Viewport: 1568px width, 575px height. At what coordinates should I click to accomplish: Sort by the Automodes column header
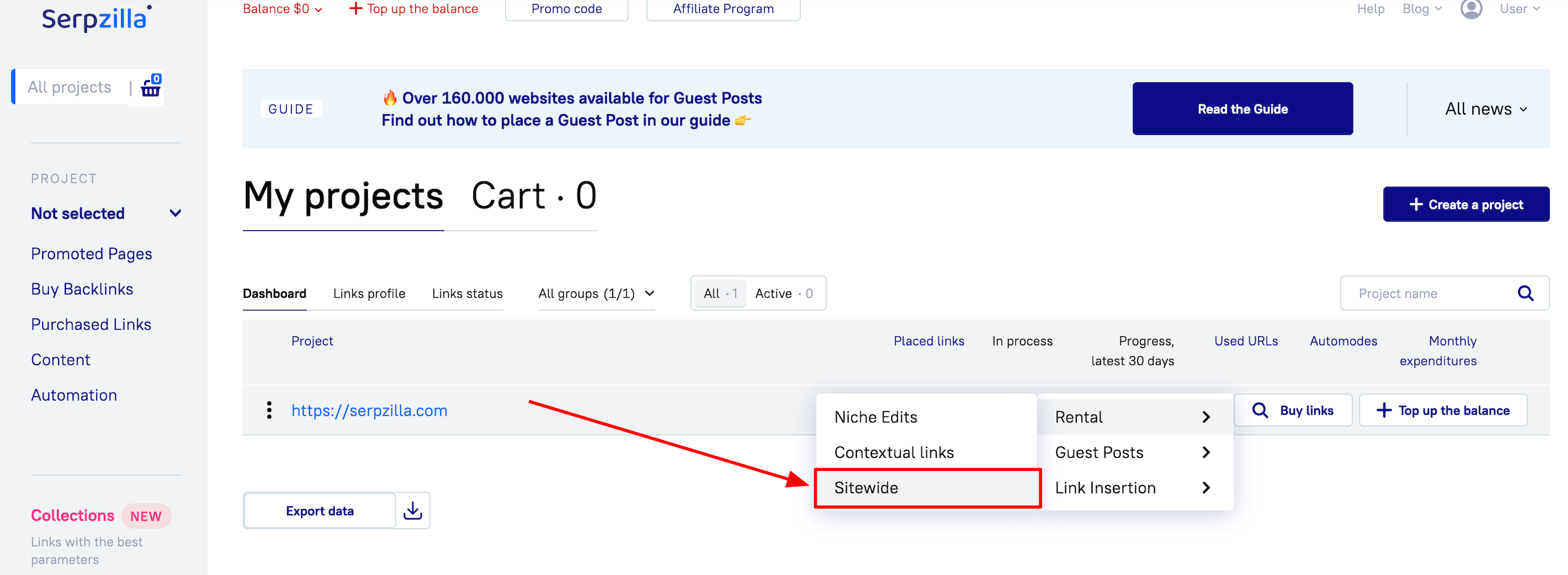[x=1343, y=341]
